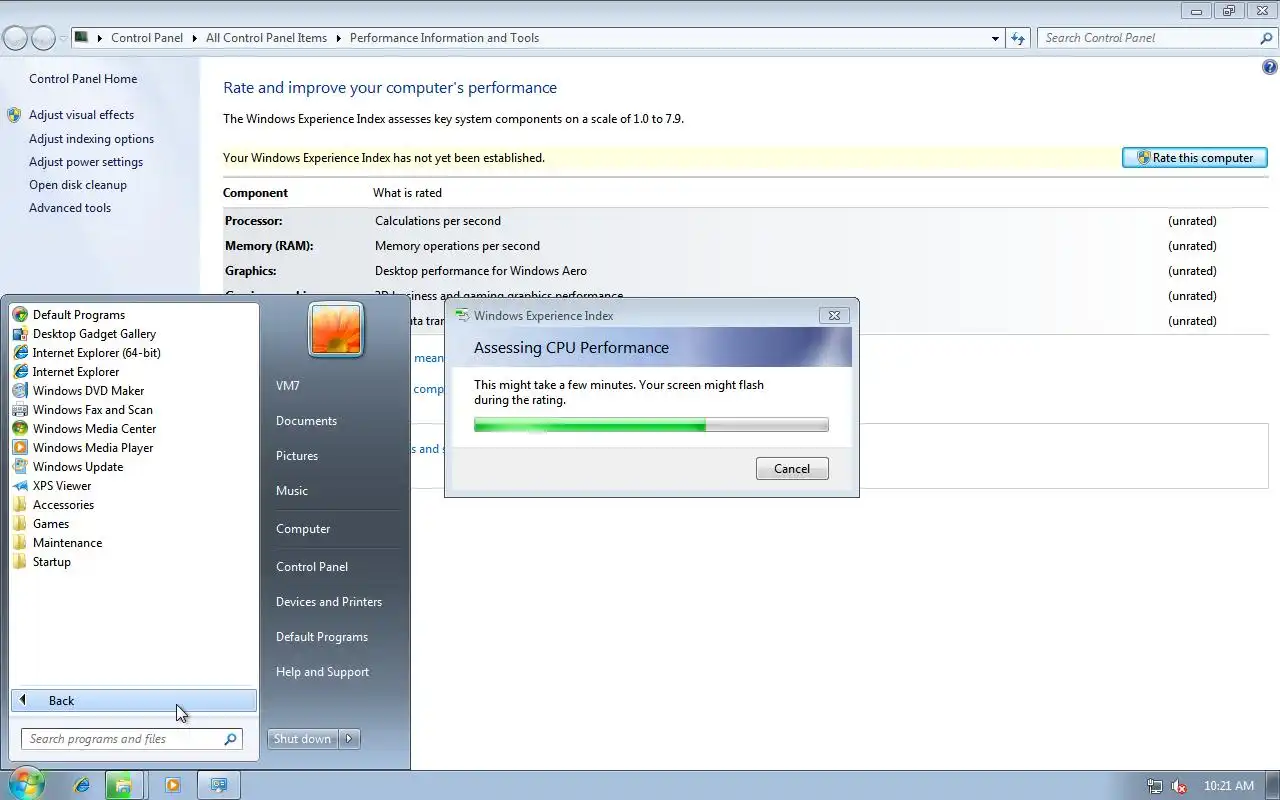1280x800 pixels.
Task: Open Internet Explorer from the taskbar
Action: click(x=82, y=786)
